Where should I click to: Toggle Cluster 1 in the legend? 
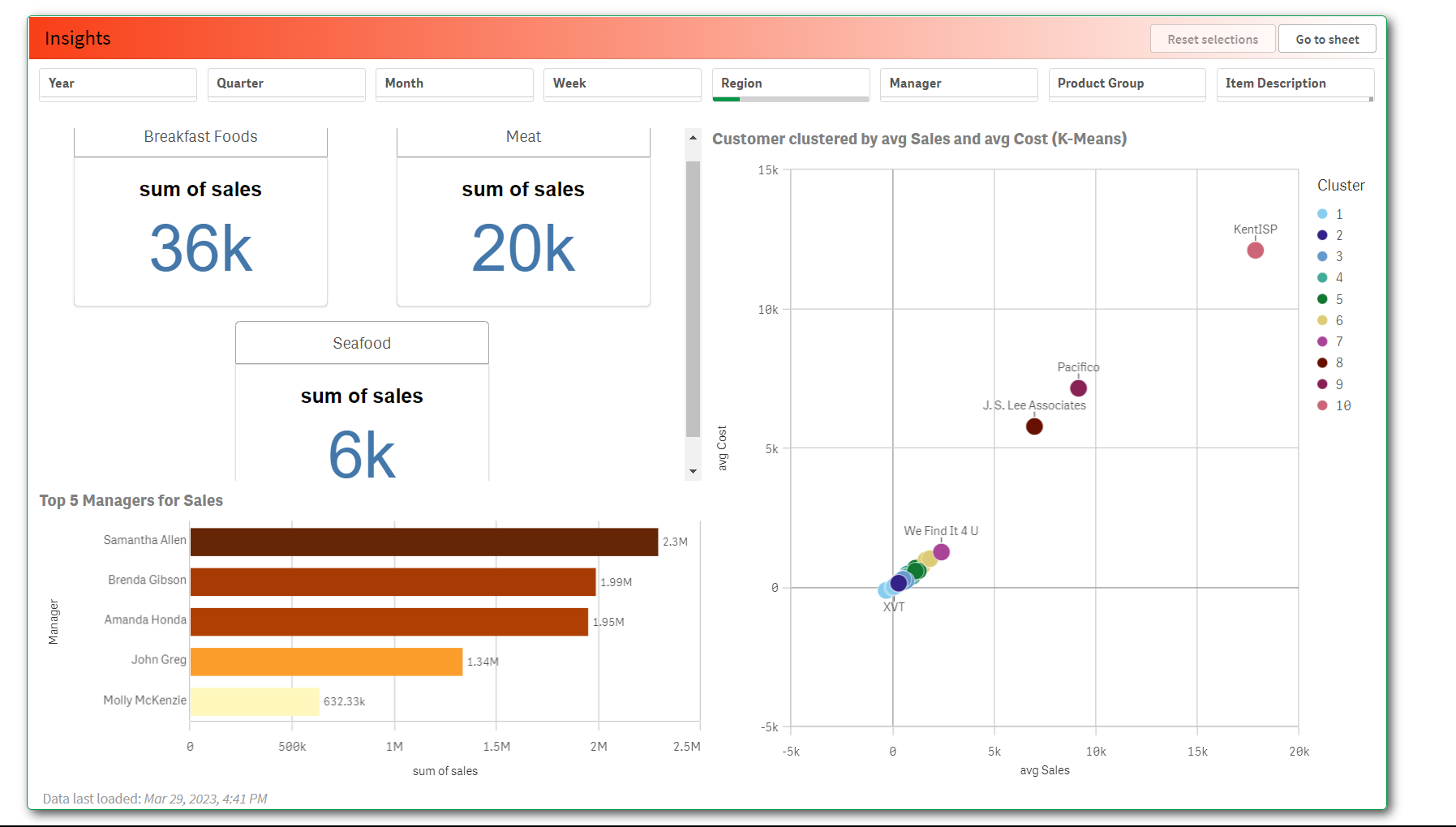pos(1330,213)
